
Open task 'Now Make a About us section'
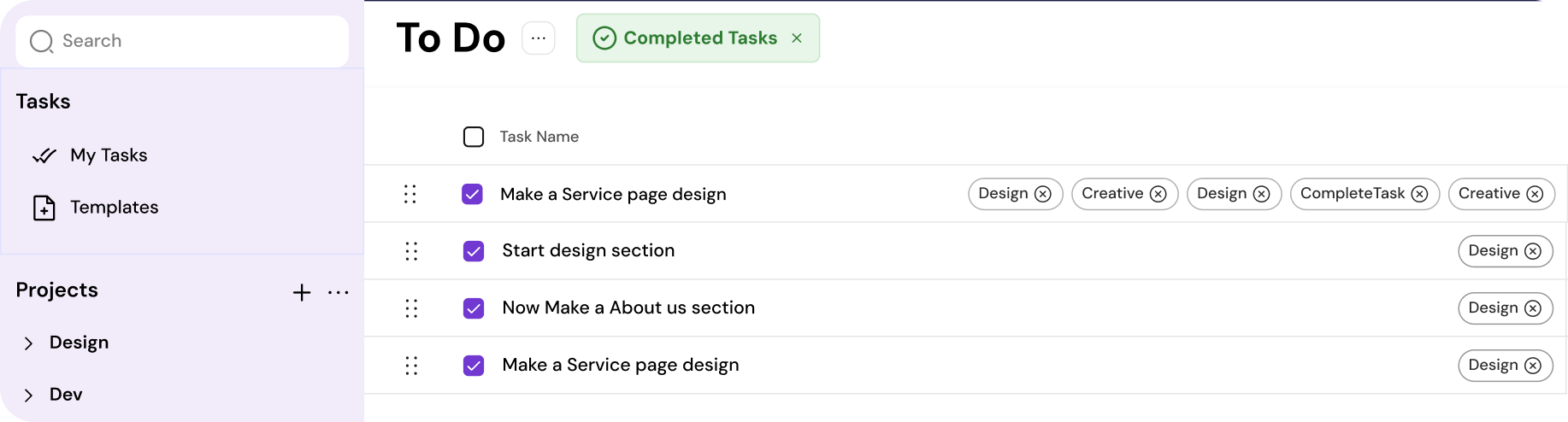tap(628, 308)
